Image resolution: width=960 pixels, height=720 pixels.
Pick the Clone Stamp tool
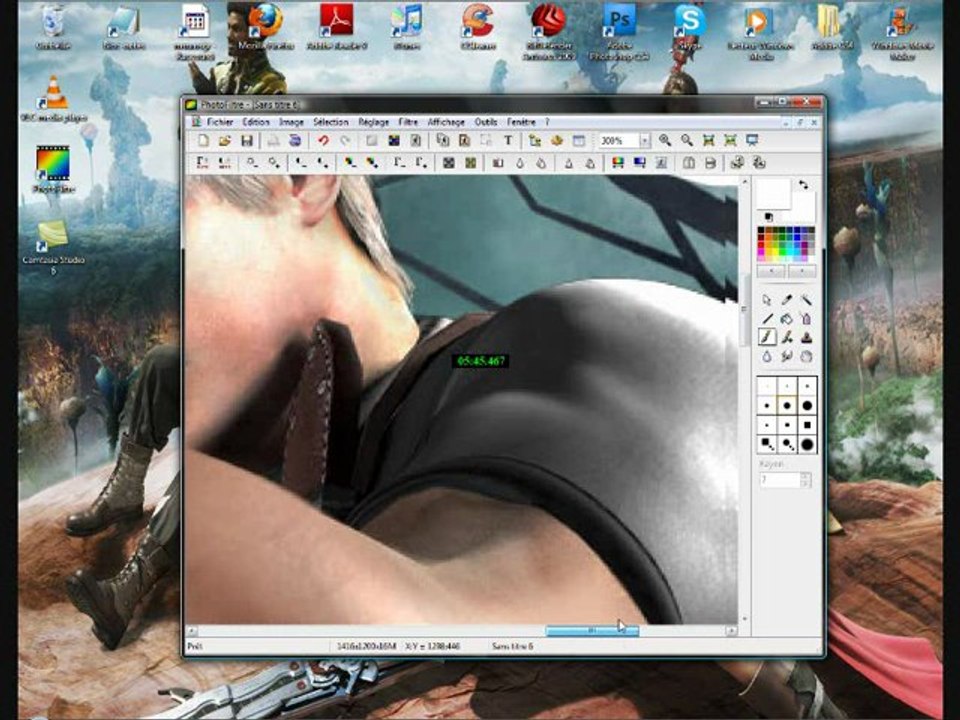[806, 337]
